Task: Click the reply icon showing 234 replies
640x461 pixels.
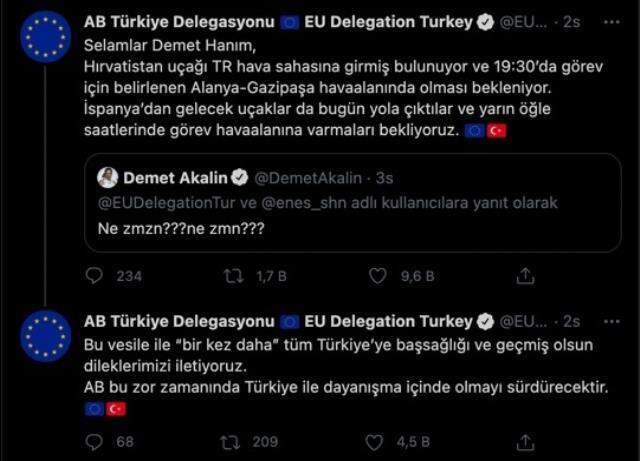Action: tap(99, 276)
